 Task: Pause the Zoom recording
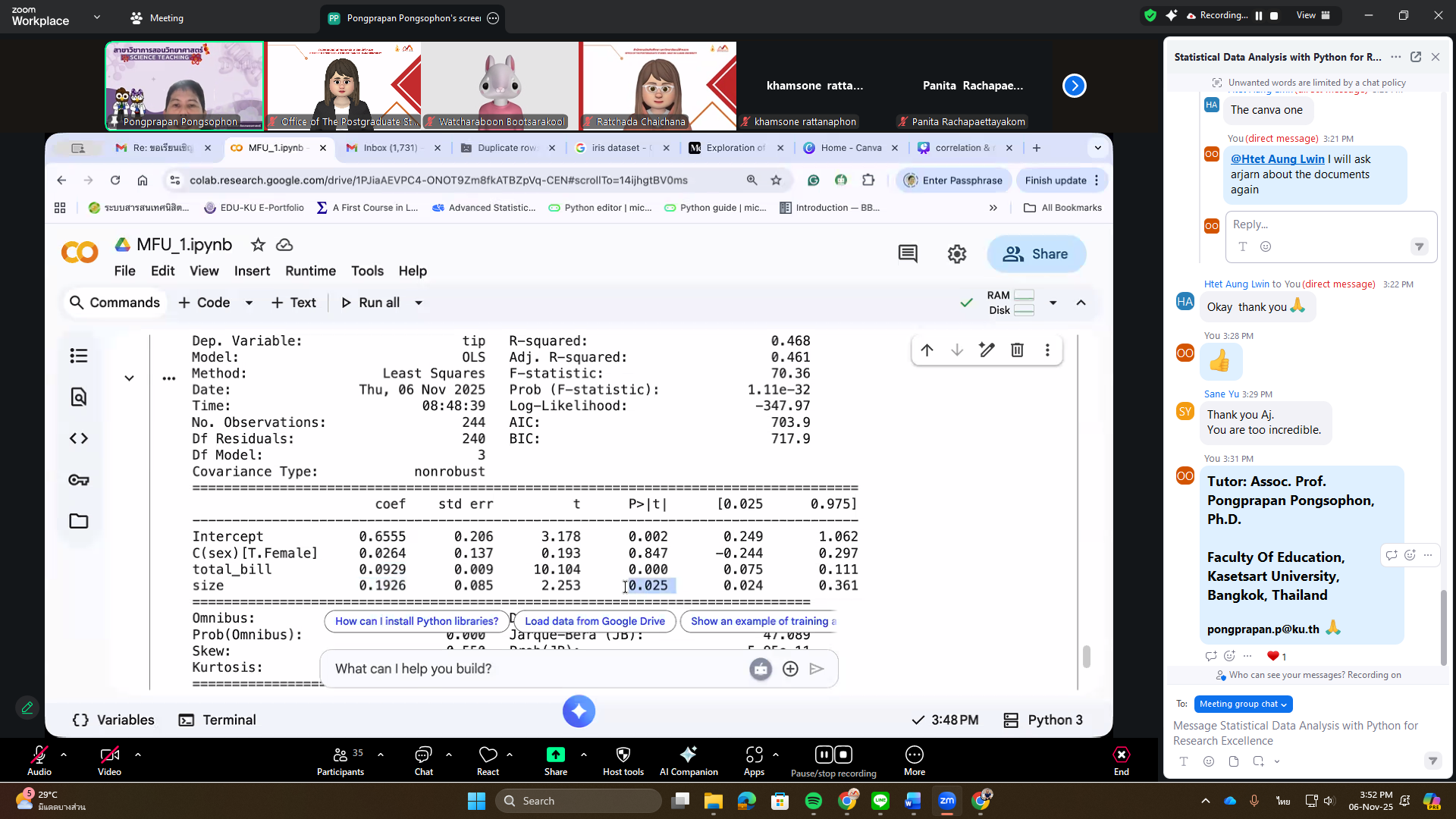tap(824, 755)
